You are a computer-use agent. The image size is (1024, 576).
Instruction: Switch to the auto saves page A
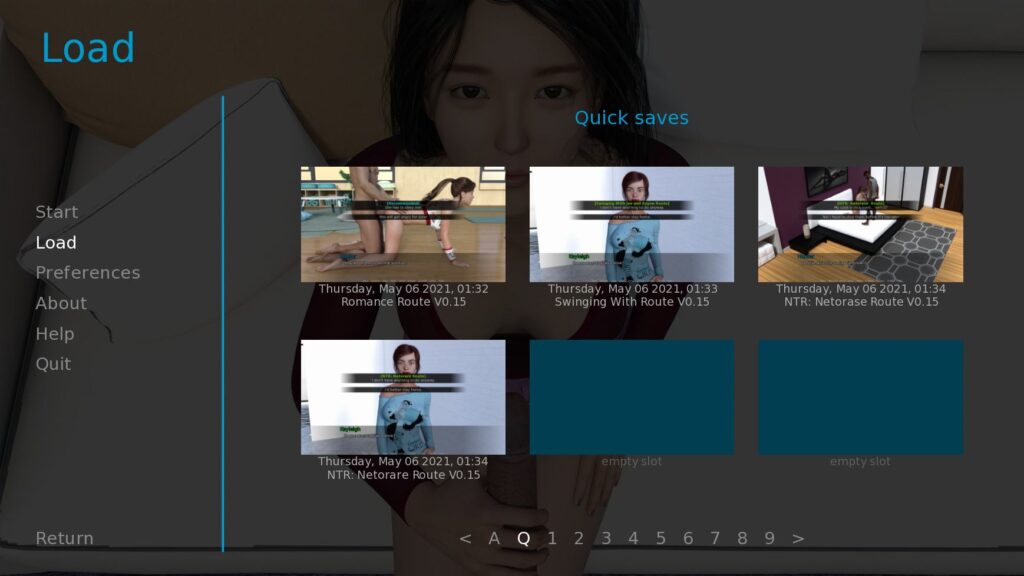pyautogui.click(x=494, y=539)
